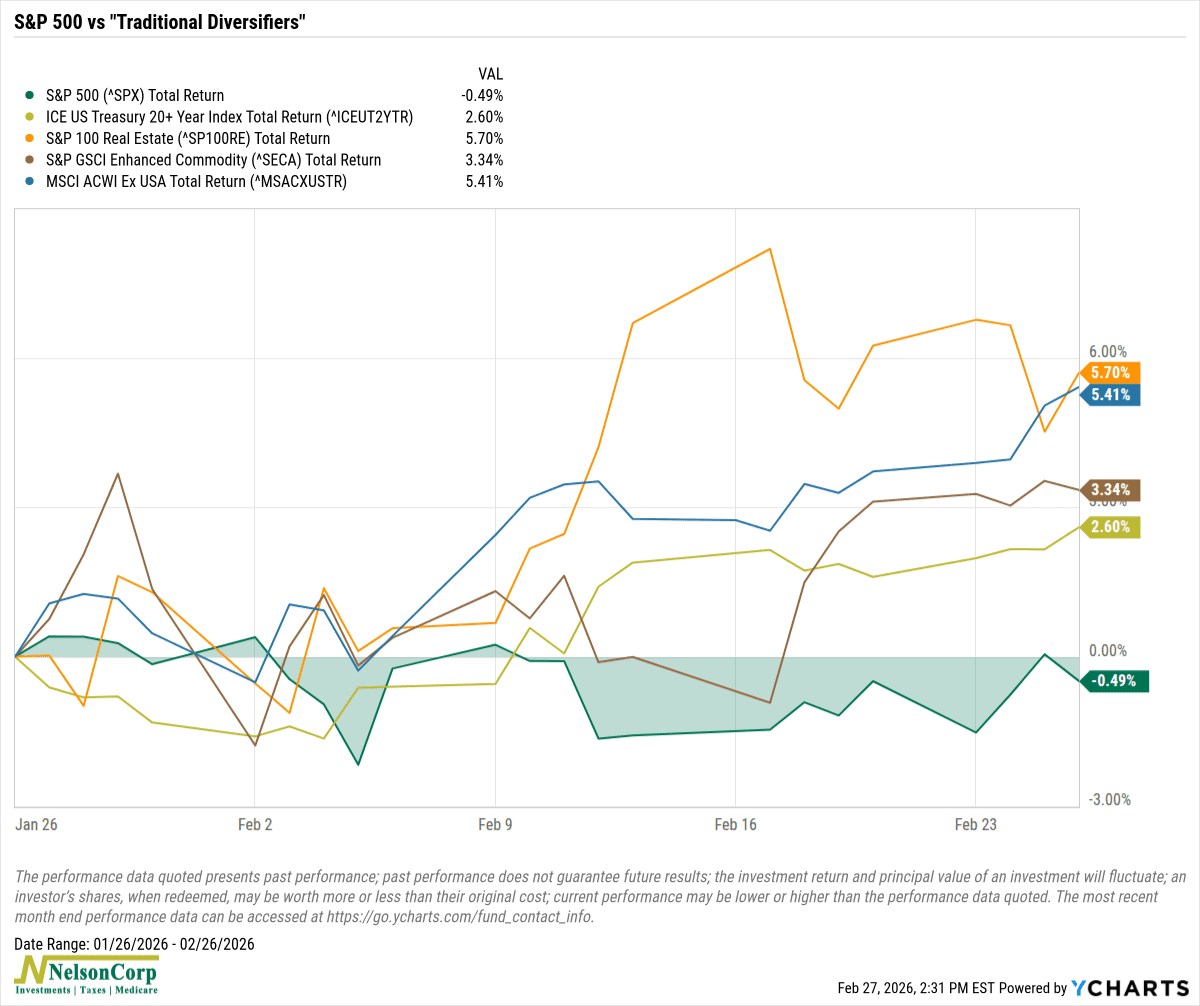Select S&P 100 Real Estate legend label
Image resolution: width=1200 pixels, height=1006 pixels.
[x=188, y=139]
